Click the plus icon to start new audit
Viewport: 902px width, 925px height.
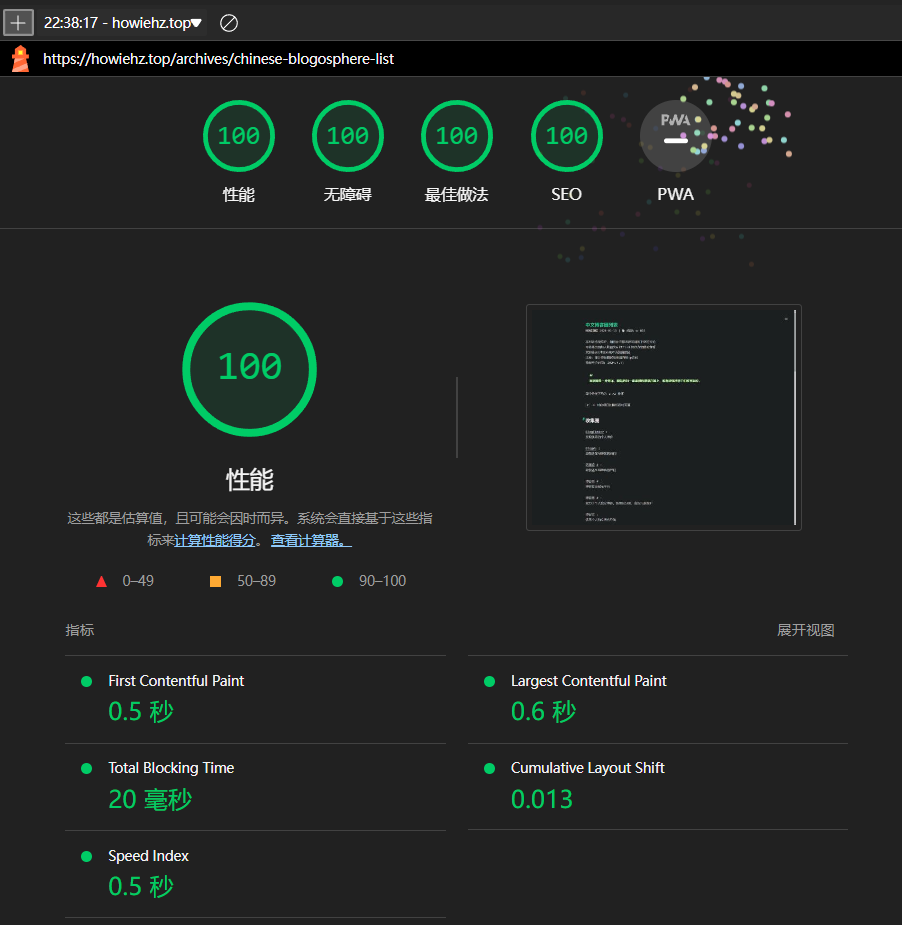click(x=18, y=22)
